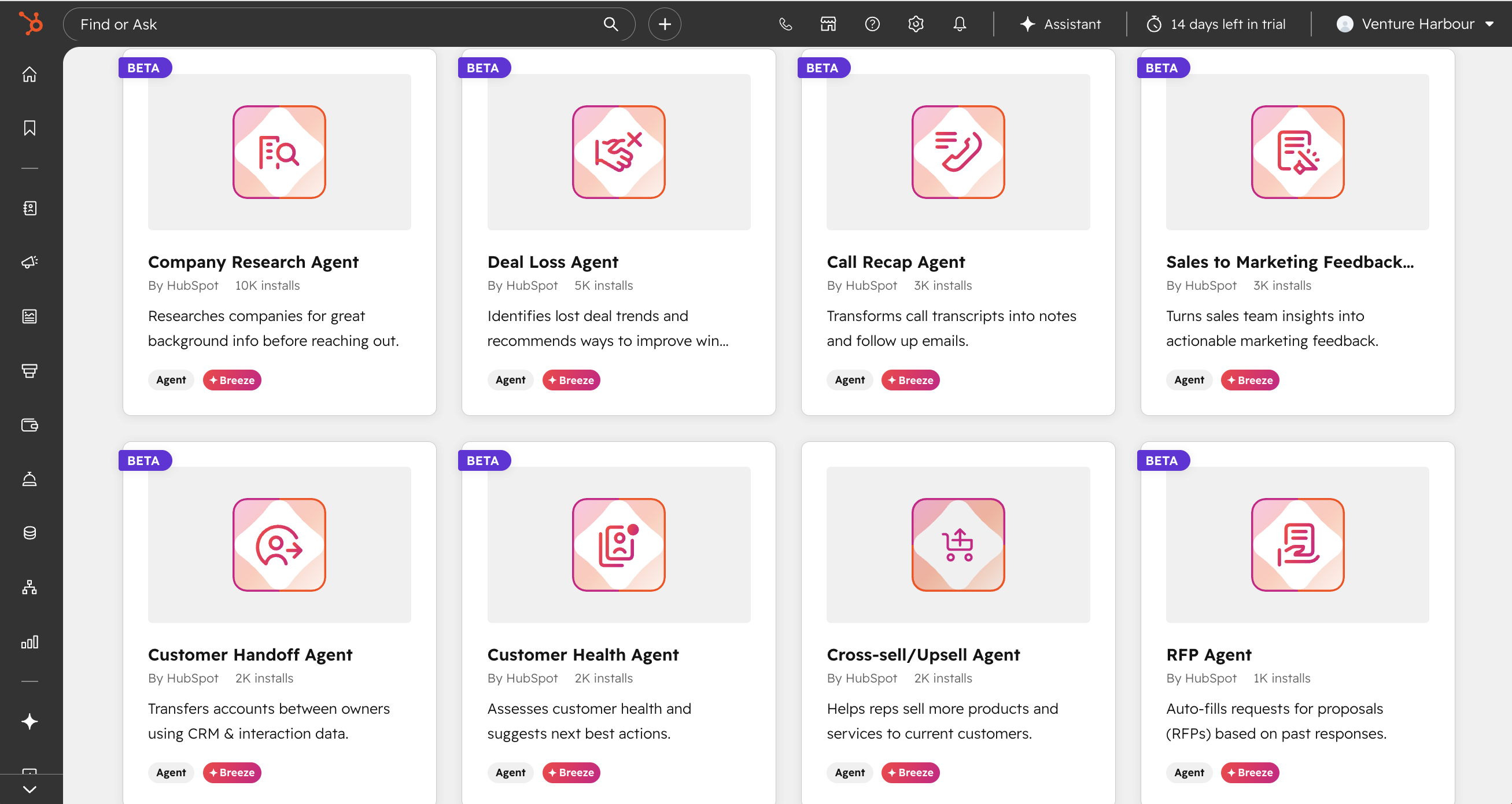Expand the sidebar bottom chevron
The width and height of the screenshot is (1512, 804).
[29, 790]
